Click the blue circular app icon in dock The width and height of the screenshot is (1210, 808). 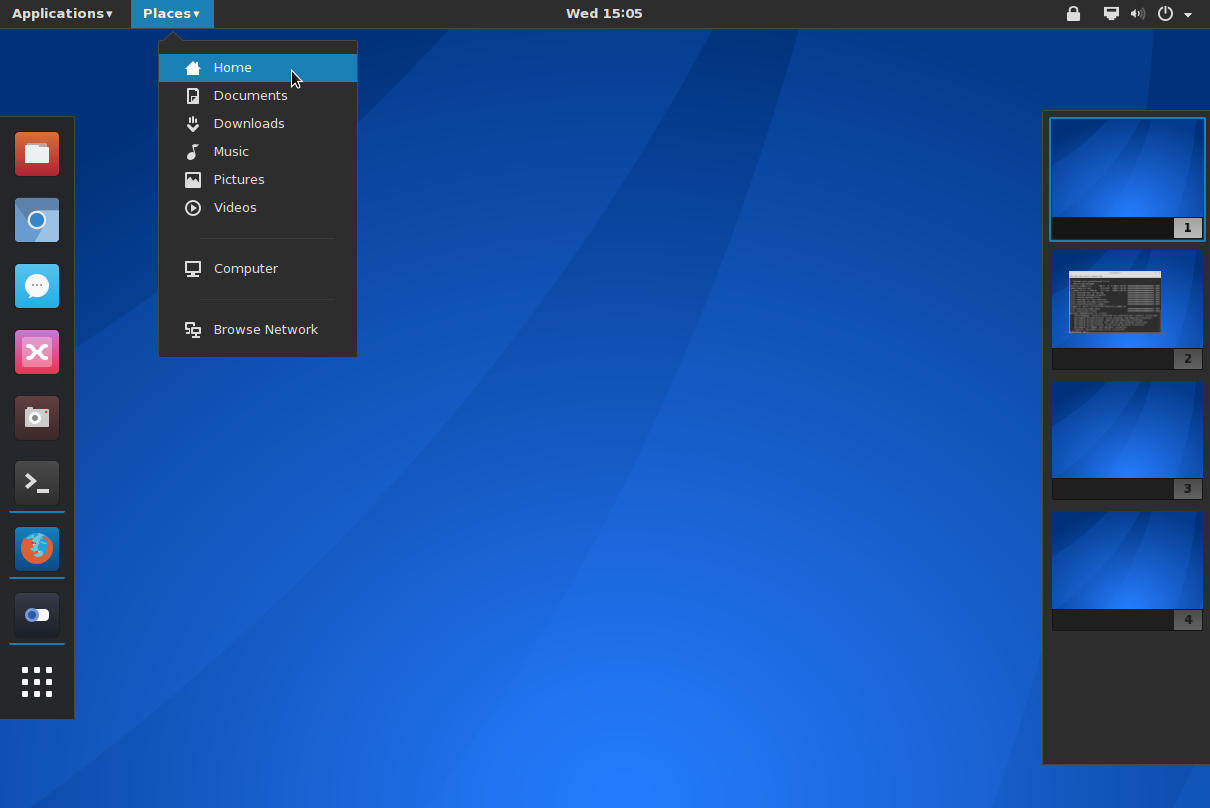pyautogui.click(x=36, y=220)
